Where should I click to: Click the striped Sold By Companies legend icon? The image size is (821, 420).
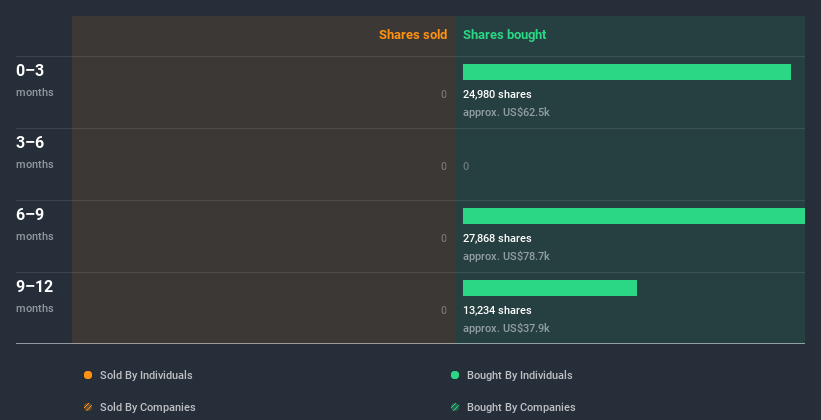coord(88,407)
